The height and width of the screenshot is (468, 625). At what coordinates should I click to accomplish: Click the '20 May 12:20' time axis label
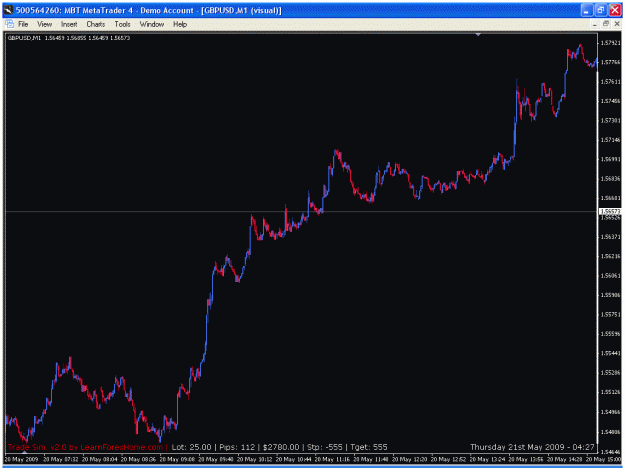click(x=409, y=459)
